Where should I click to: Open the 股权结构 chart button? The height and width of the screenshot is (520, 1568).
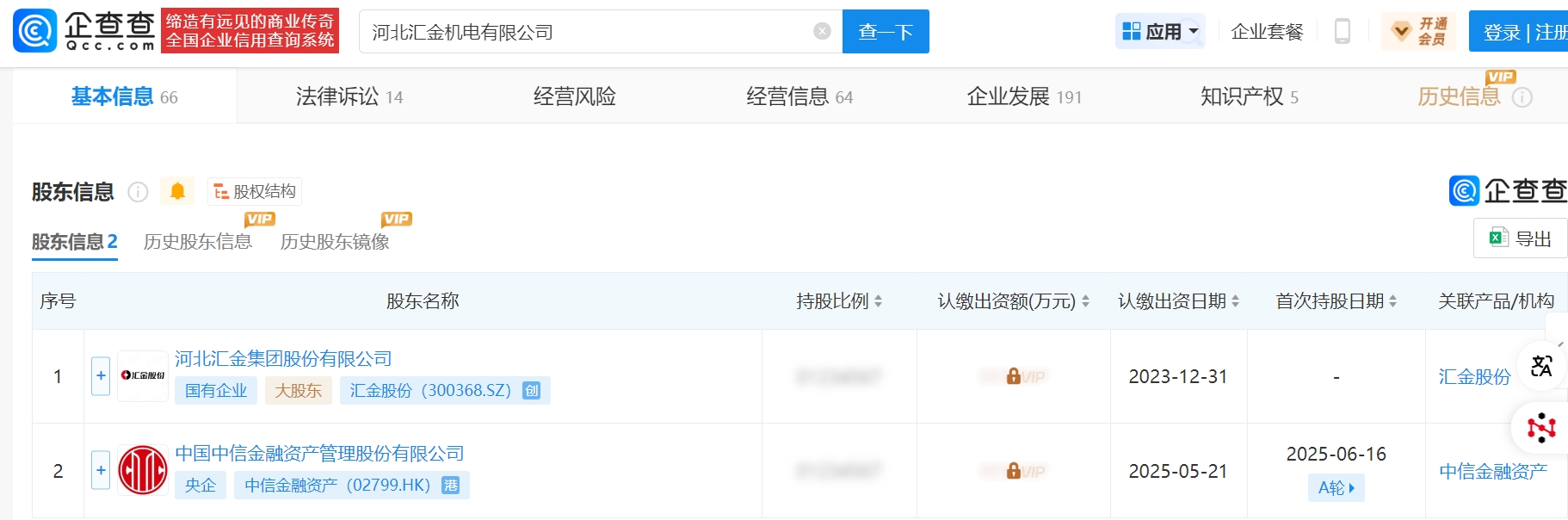pyautogui.click(x=255, y=191)
